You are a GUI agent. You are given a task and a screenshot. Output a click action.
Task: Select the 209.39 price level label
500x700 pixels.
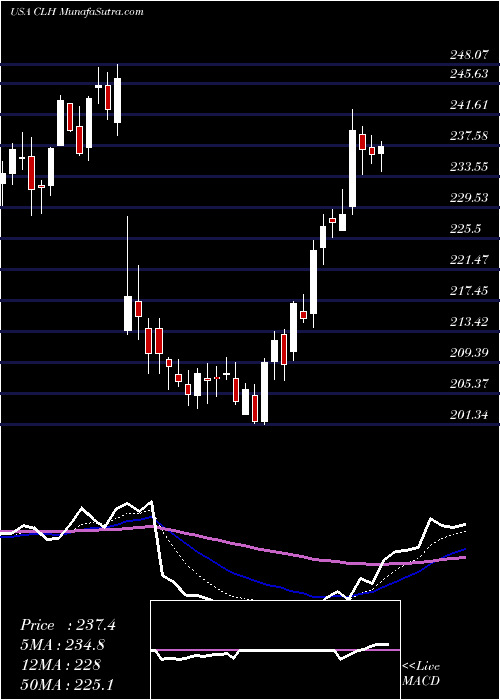click(468, 353)
